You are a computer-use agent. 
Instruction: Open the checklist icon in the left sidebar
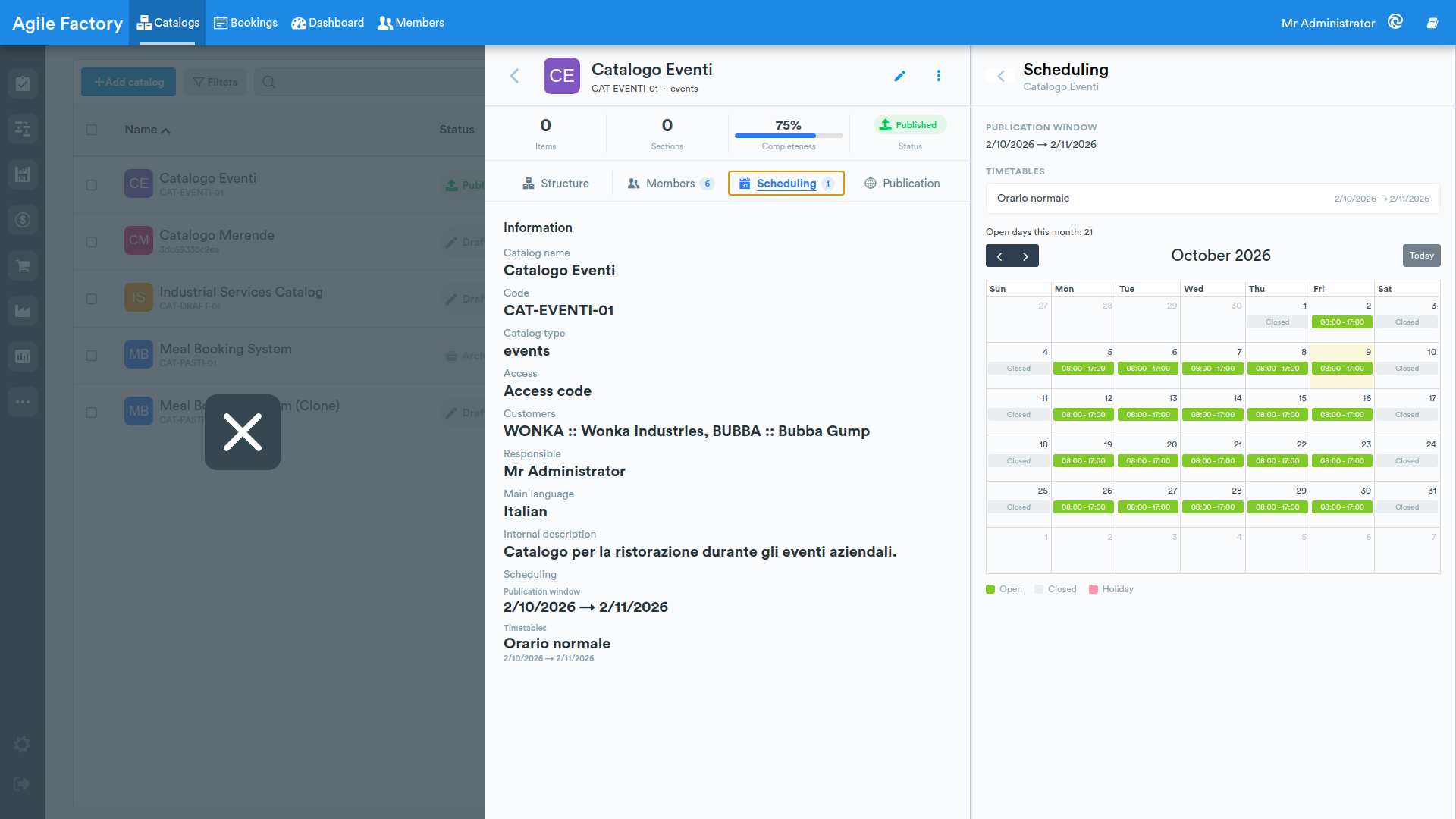pos(23,83)
